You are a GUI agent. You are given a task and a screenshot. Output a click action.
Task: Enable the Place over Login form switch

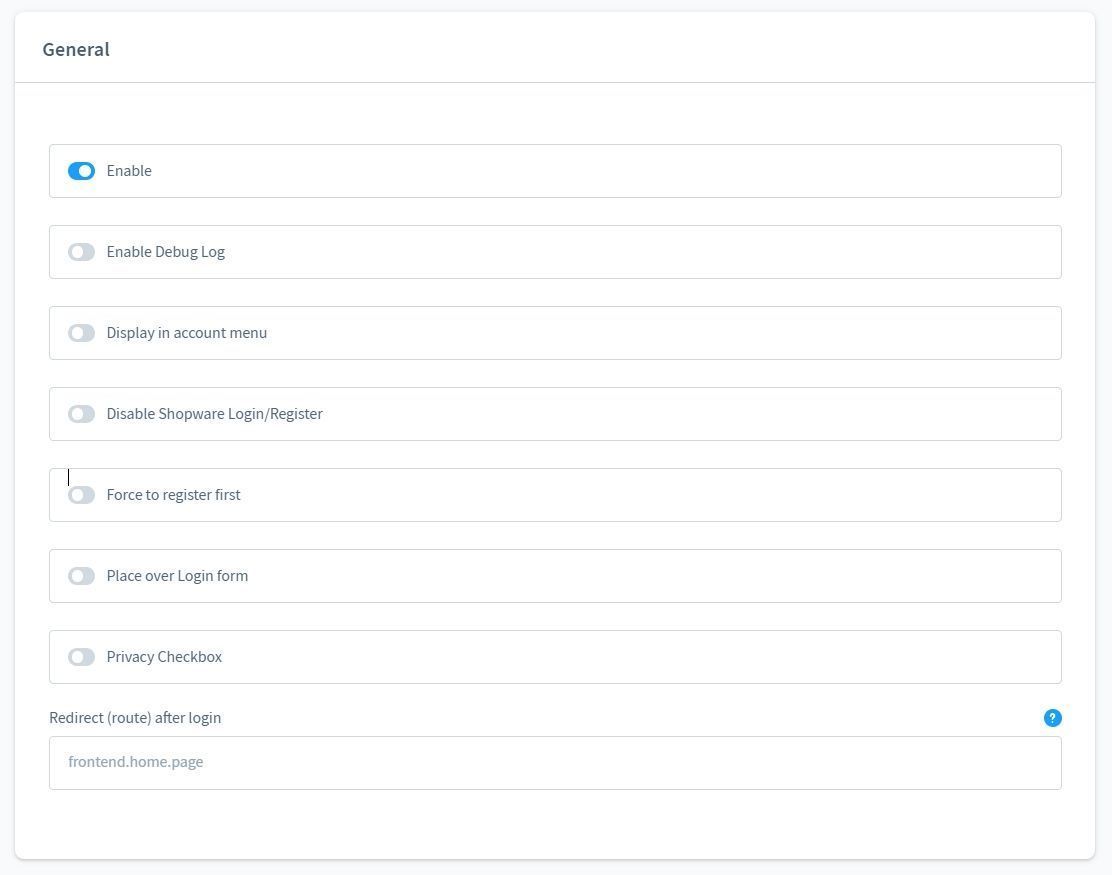coord(81,576)
